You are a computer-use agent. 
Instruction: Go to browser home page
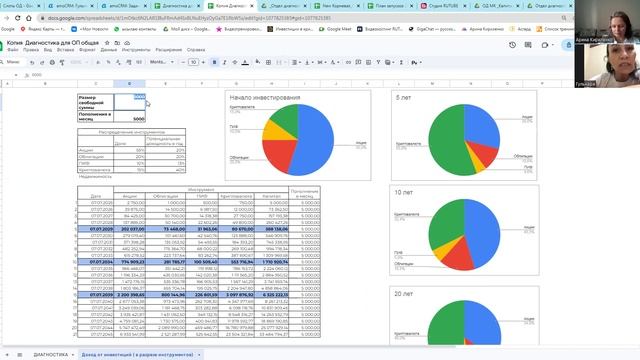click(29, 18)
